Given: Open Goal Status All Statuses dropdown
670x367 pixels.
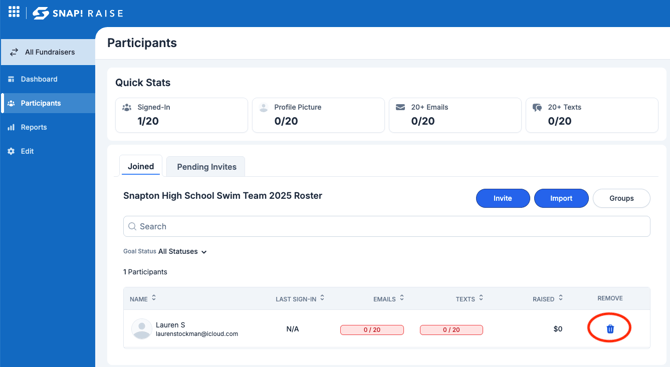Looking at the screenshot, I should coord(182,252).
